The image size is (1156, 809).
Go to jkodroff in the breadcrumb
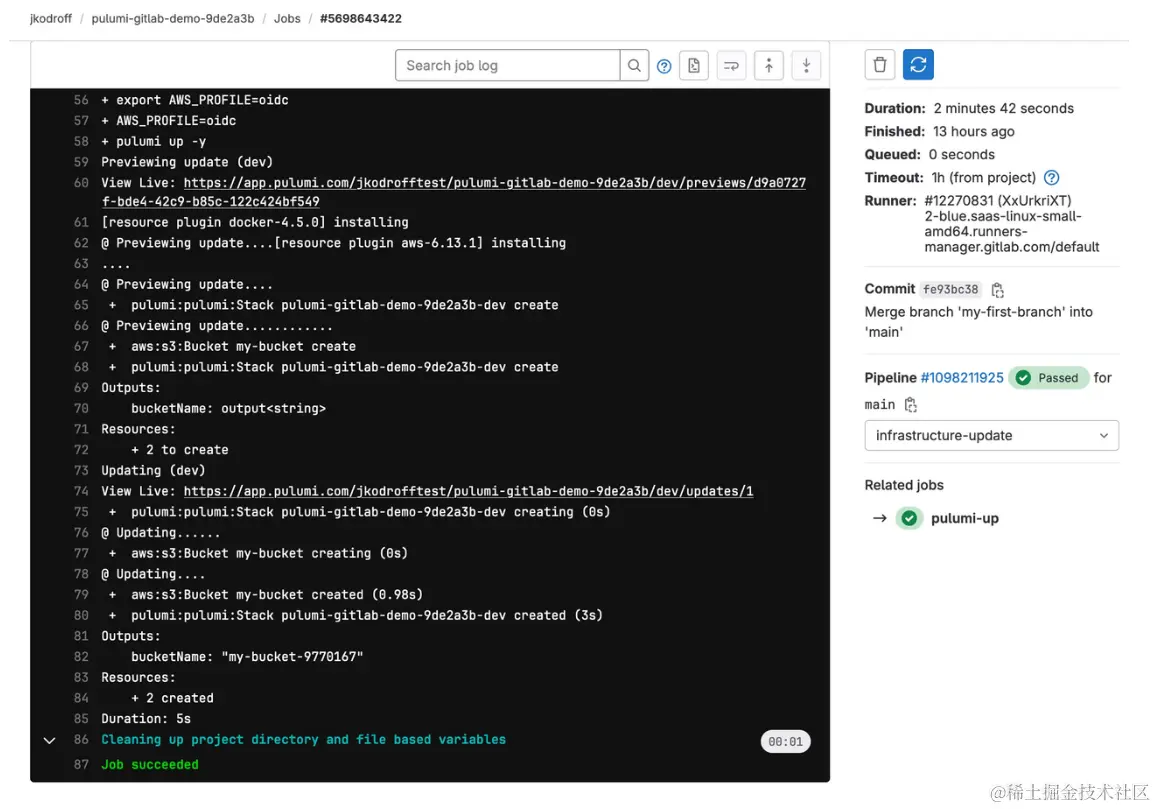51,18
